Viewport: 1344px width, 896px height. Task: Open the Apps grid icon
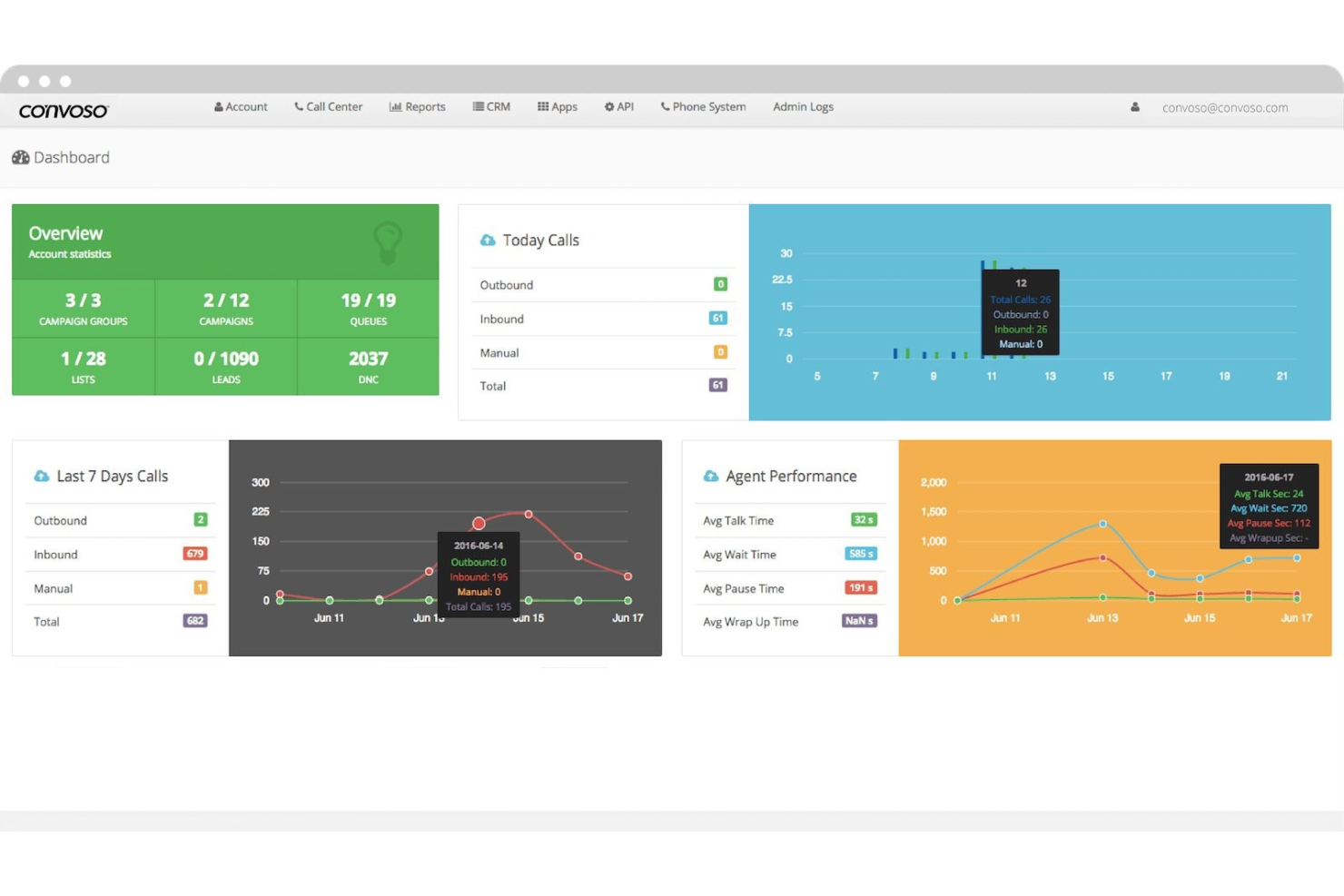pyautogui.click(x=542, y=106)
